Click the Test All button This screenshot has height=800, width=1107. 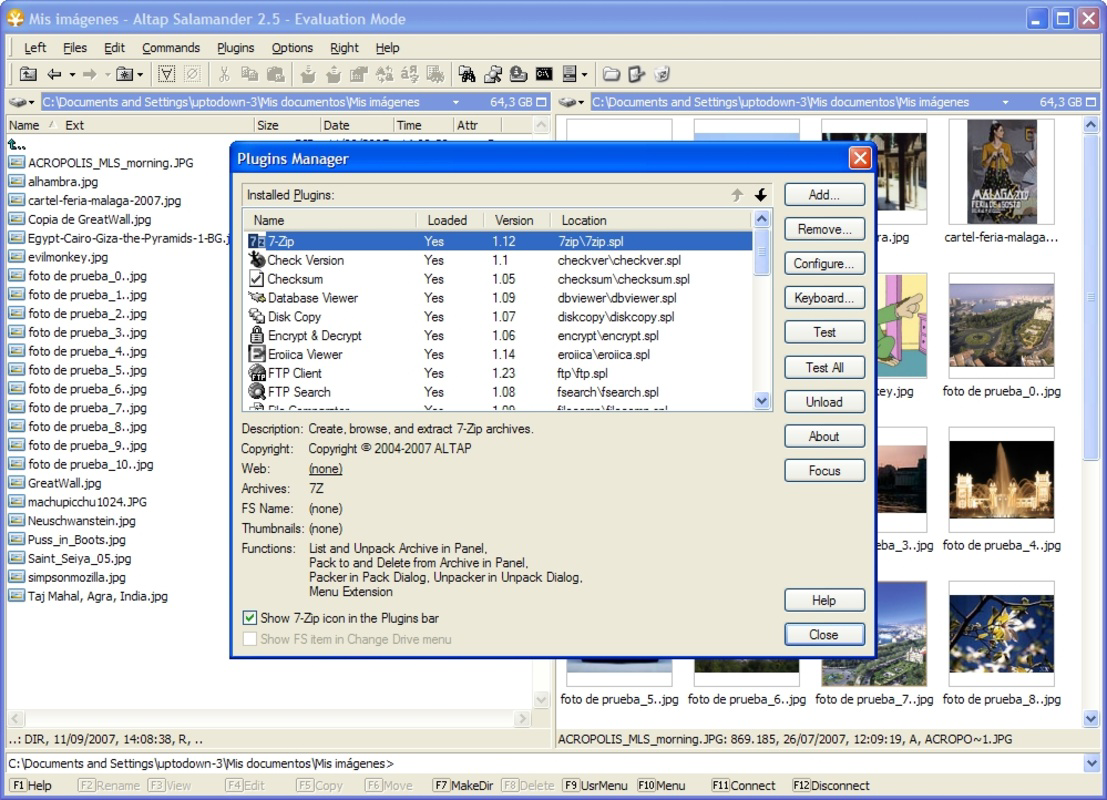[x=824, y=367]
